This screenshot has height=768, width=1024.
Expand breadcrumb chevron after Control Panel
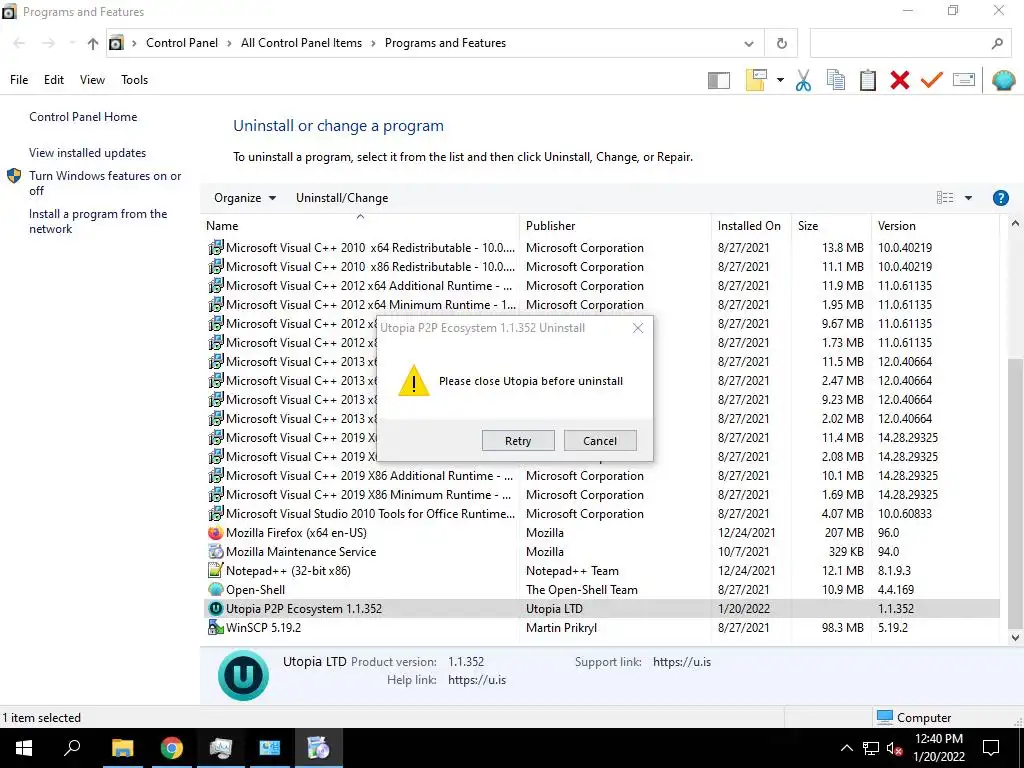coord(229,44)
